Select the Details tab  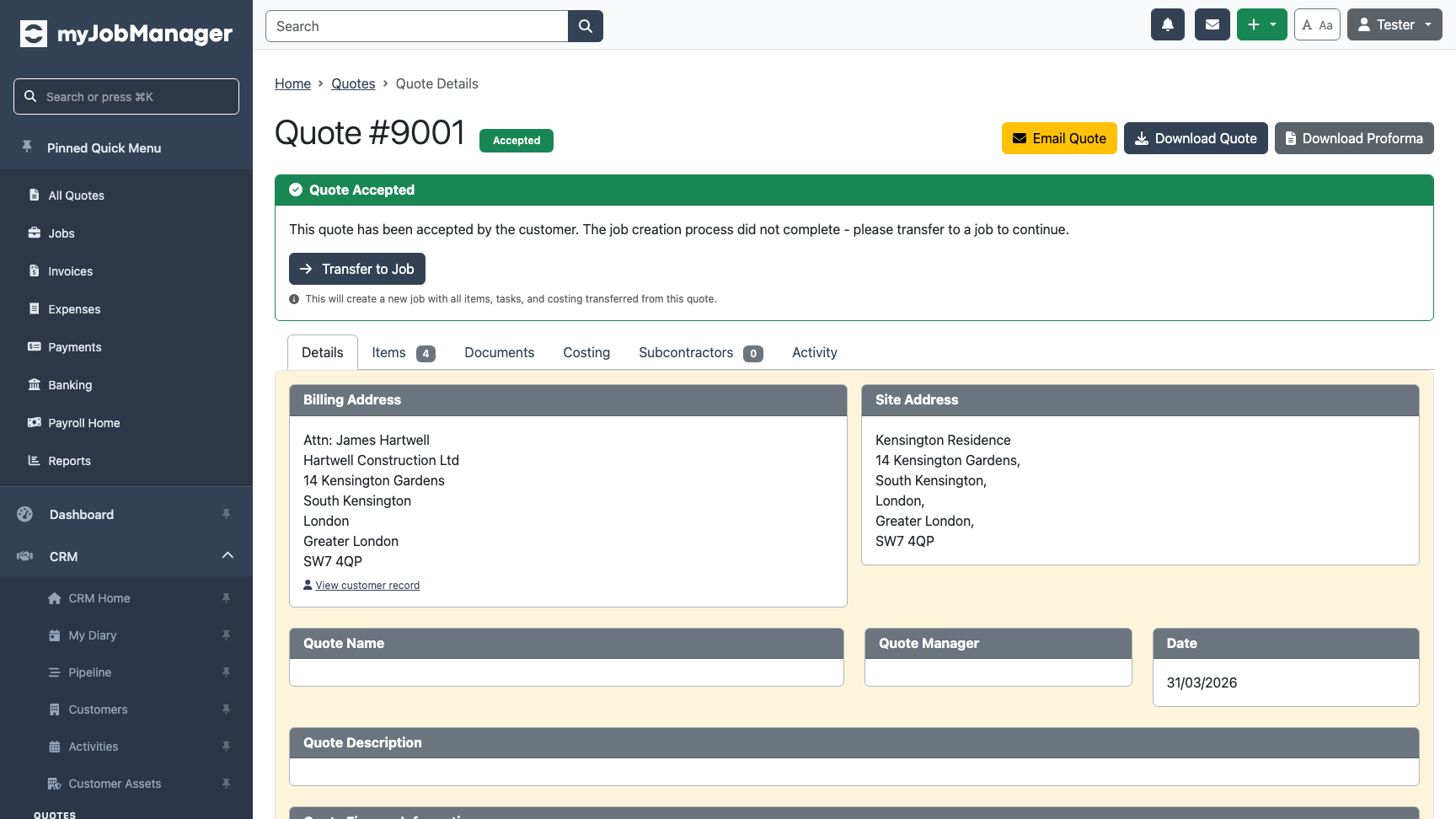[x=323, y=352]
